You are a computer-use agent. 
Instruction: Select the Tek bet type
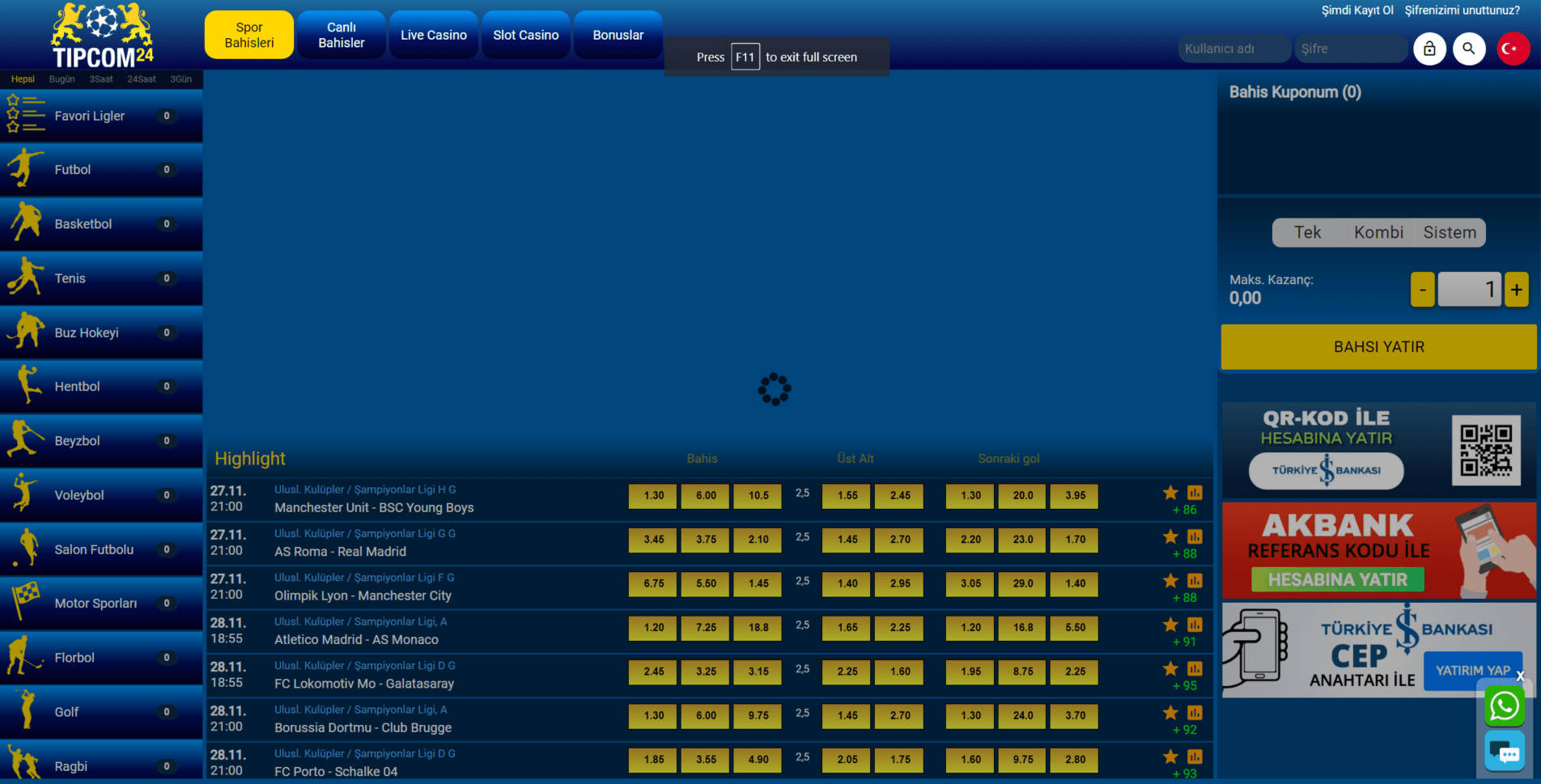tap(1307, 232)
